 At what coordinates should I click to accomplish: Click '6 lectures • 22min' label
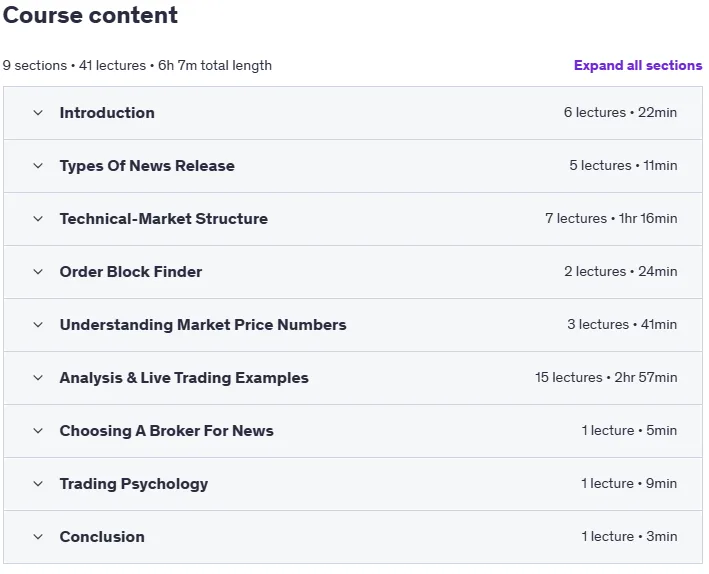pyautogui.click(x=620, y=112)
